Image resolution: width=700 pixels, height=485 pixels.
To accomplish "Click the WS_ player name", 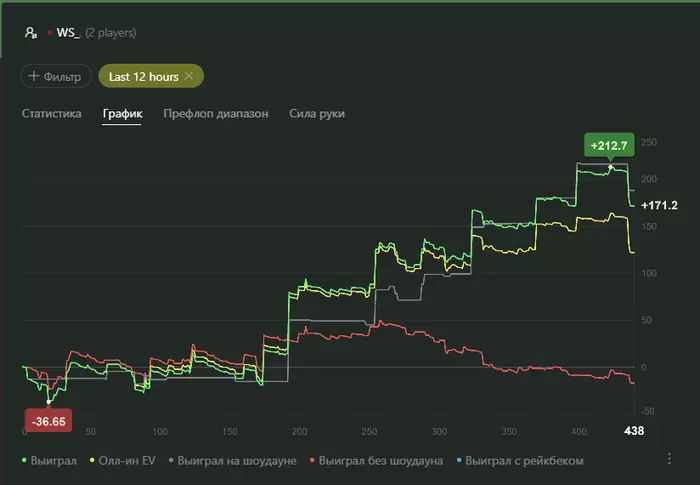I will click(x=68, y=33).
